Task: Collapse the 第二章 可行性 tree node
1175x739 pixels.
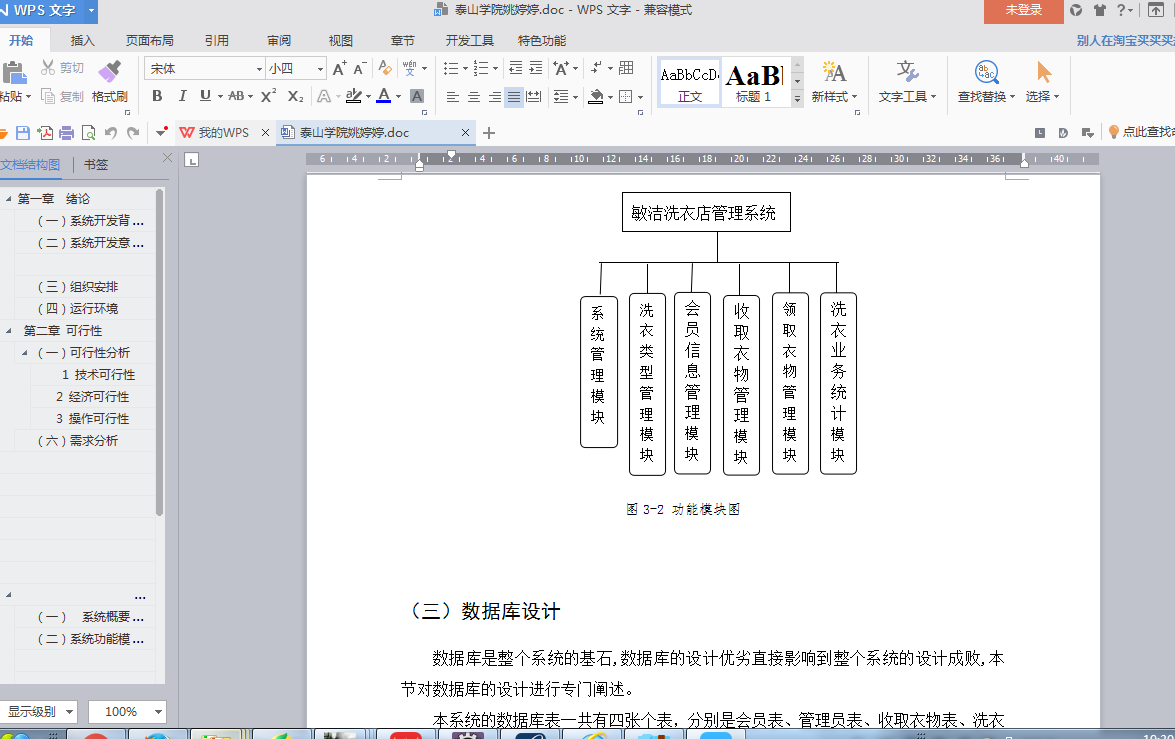Action: (8, 331)
